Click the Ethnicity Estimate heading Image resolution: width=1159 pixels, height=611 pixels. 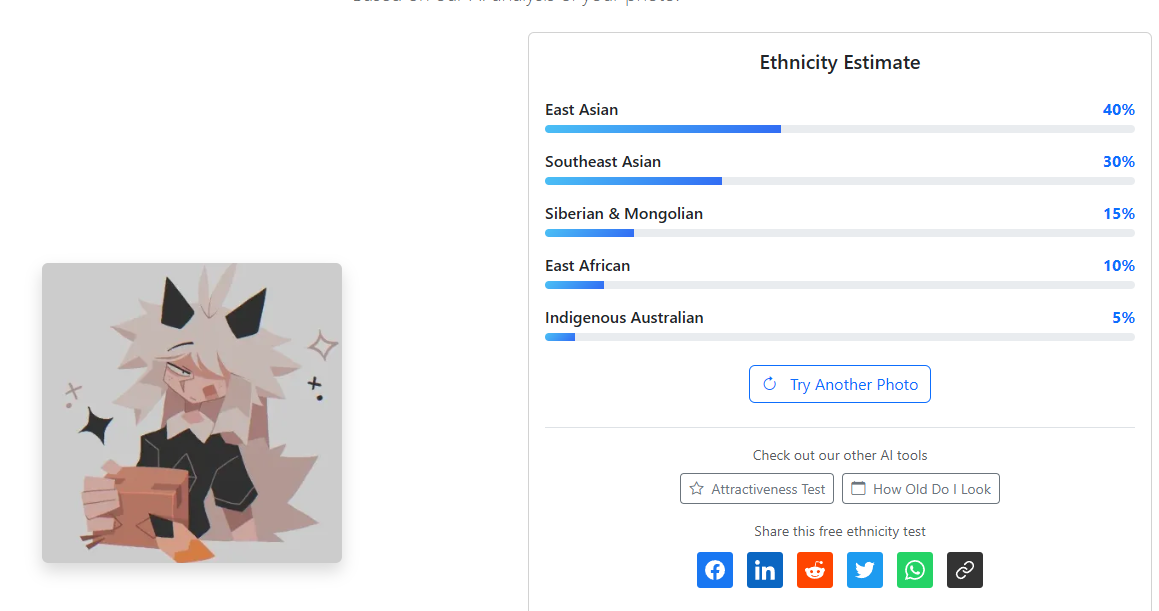(840, 63)
